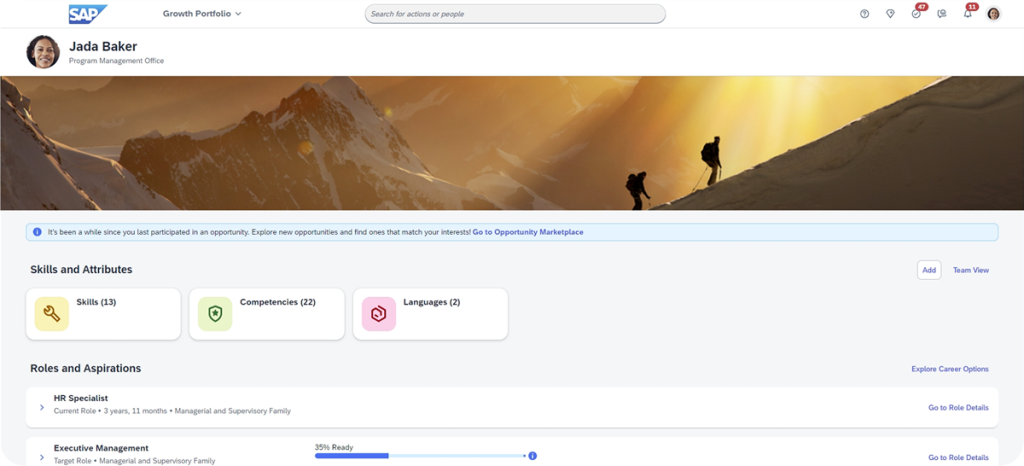Follow the Go to Opportunity Marketplace link

[x=528, y=232]
